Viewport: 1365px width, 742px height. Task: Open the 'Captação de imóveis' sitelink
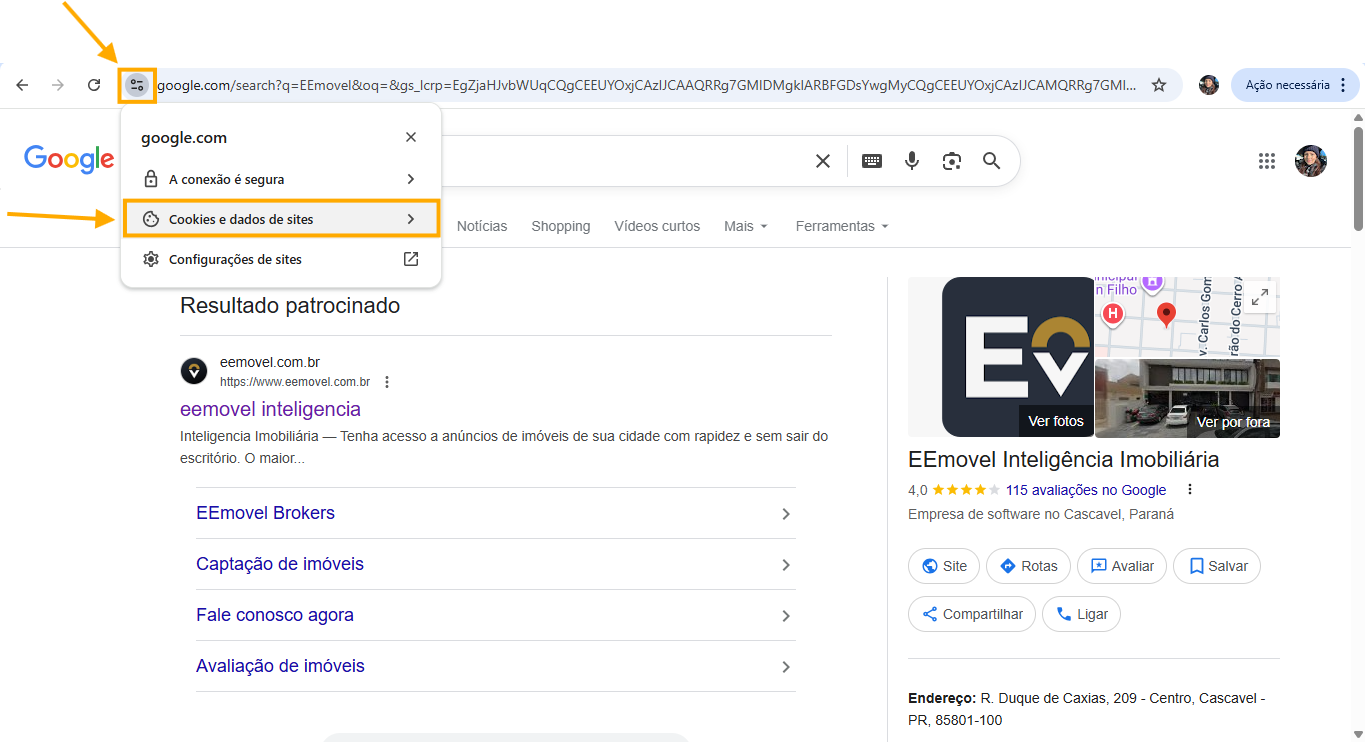(280, 564)
